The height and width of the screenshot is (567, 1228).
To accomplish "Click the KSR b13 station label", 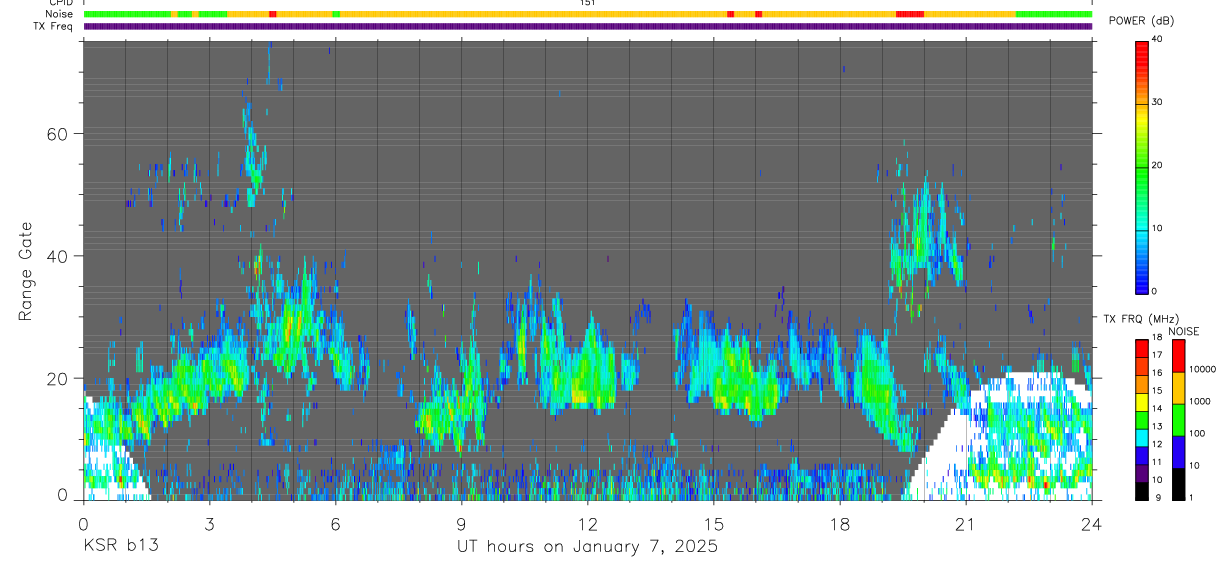I will pyautogui.click(x=120, y=546).
